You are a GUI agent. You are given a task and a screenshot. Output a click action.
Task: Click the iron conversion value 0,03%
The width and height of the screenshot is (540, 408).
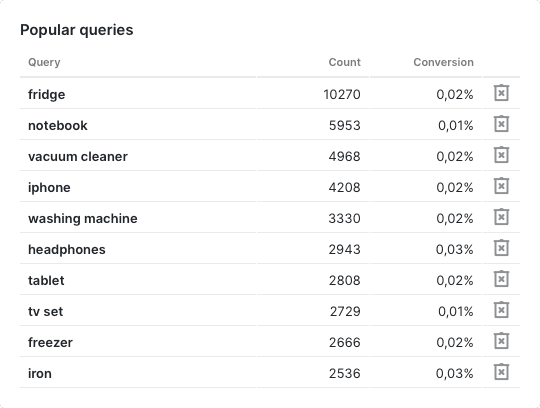455,373
